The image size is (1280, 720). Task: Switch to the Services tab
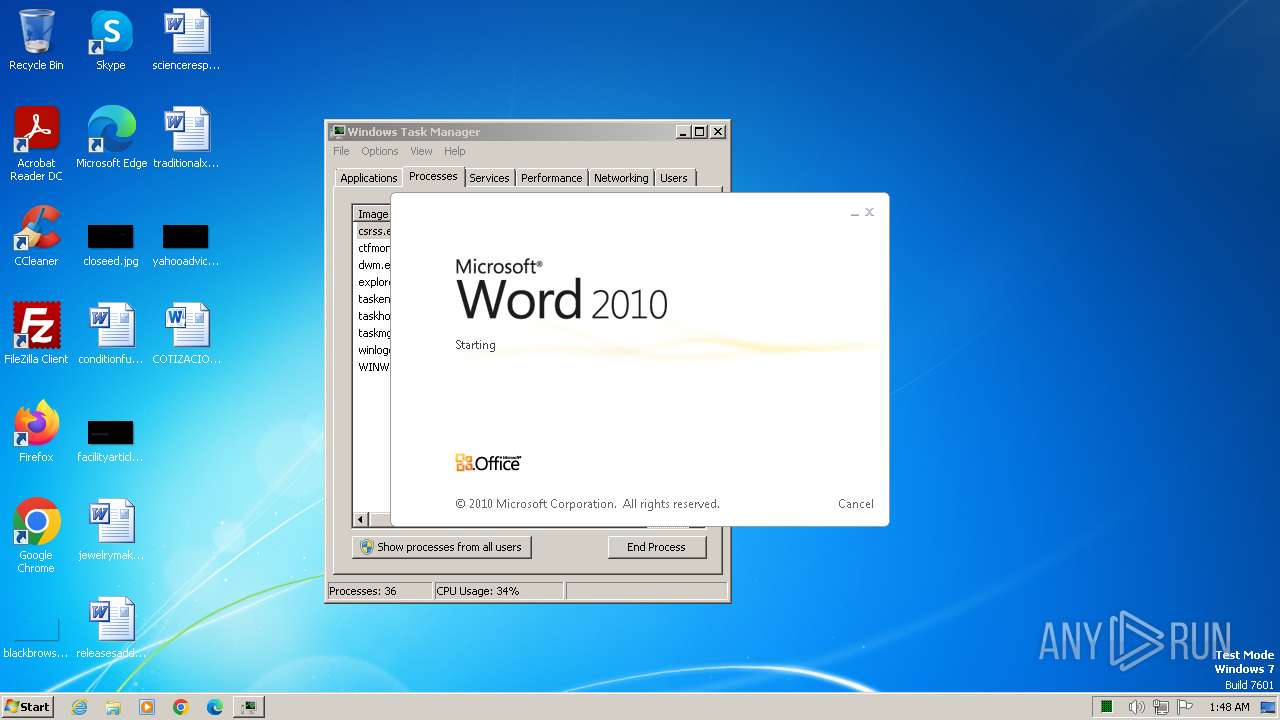pos(489,178)
